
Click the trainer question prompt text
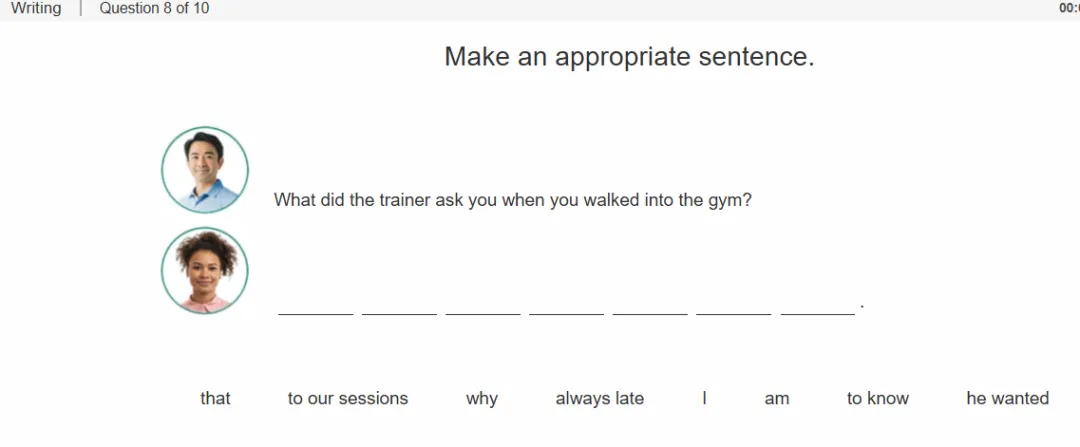tap(512, 200)
